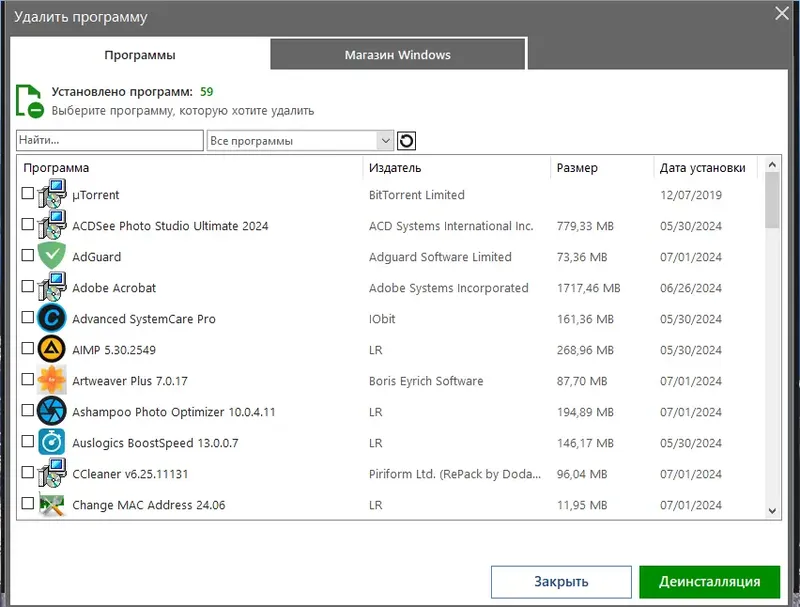Viewport: 800px width, 607px height.
Task: Click the Найти search field
Action: pos(108,140)
